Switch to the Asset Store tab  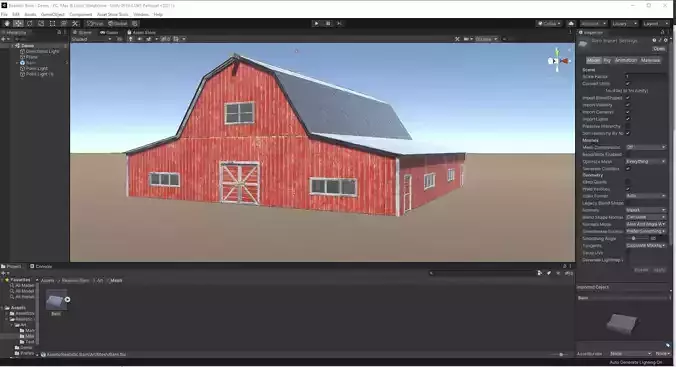141,32
